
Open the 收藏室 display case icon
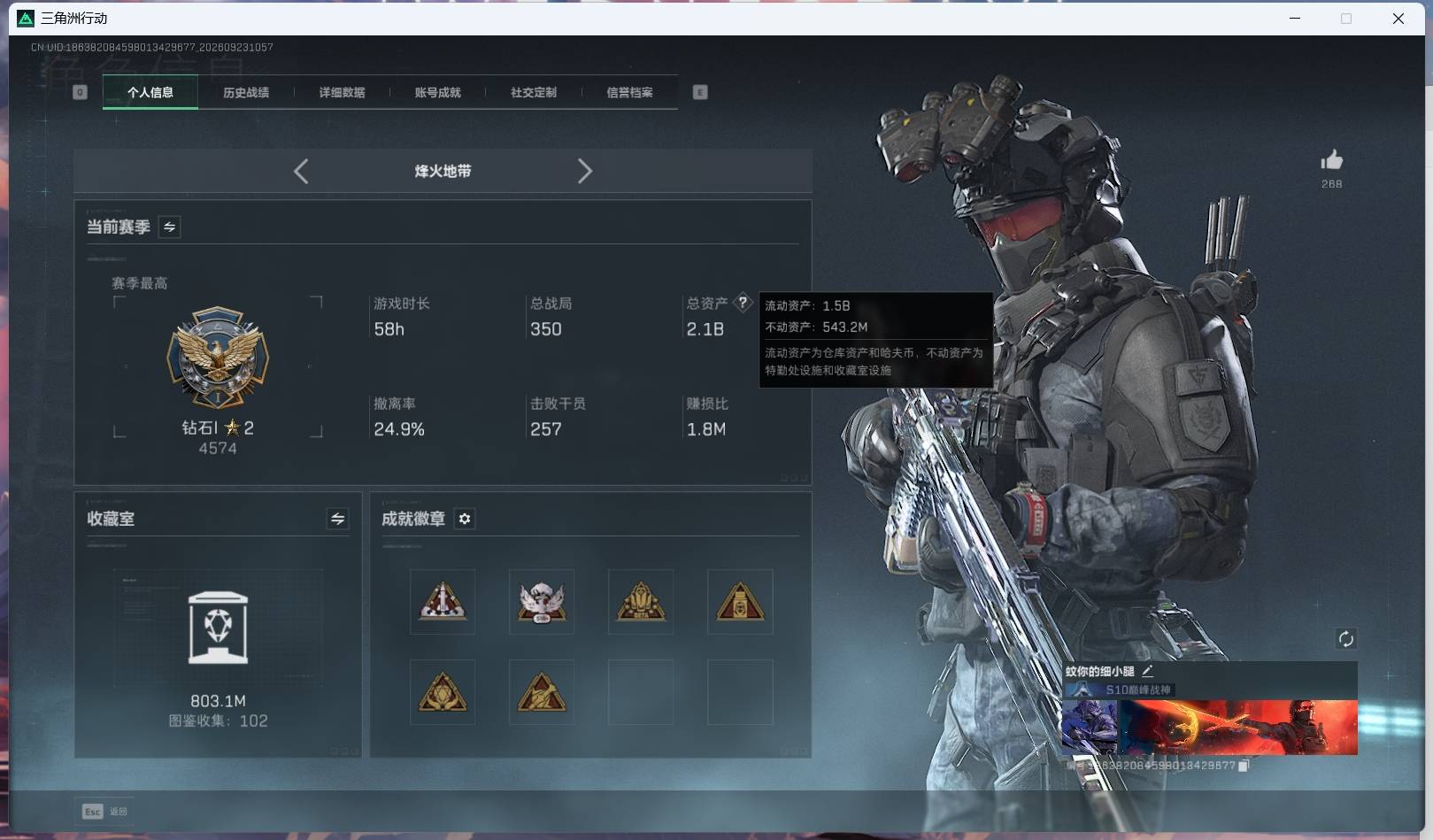pyautogui.click(x=218, y=628)
